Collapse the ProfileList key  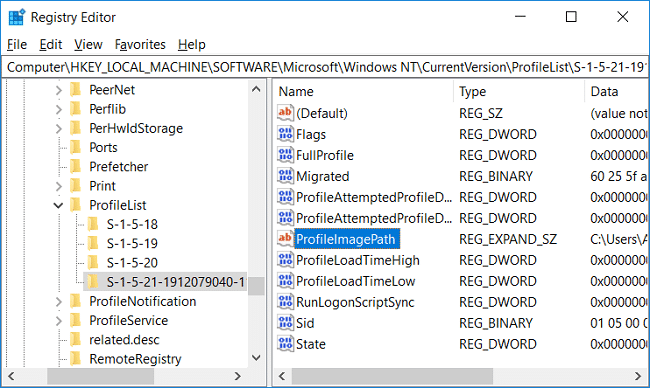pos(58,205)
